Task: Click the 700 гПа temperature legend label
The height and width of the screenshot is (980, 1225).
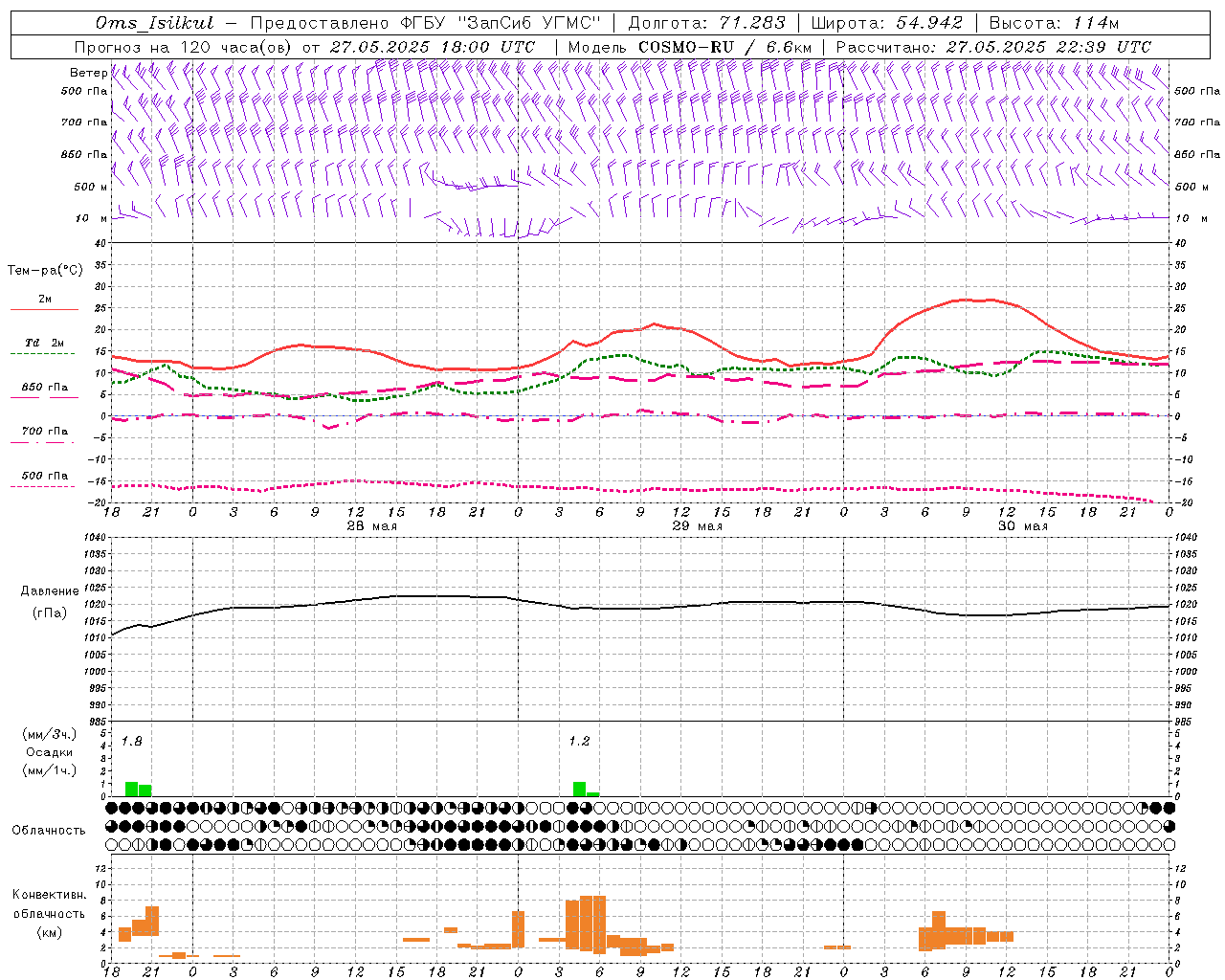Action: [45, 432]
